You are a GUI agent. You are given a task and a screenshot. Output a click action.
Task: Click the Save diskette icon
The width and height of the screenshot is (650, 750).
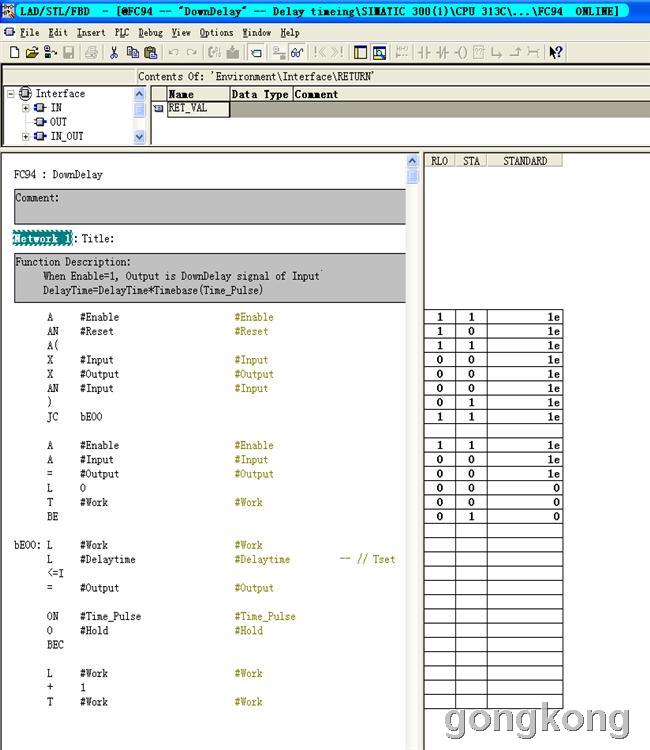69,52
